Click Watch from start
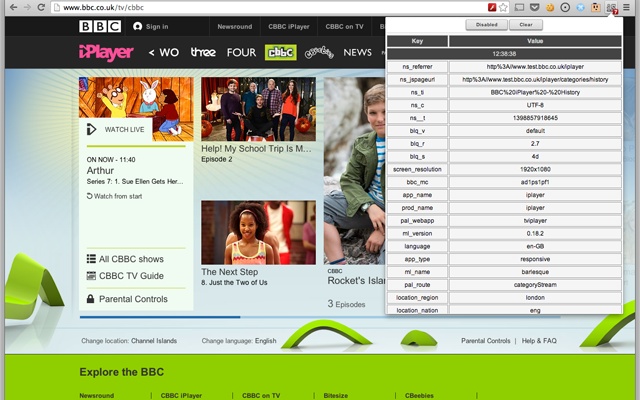The height and width of the screenshot is (400, 640). click(114, 196)
